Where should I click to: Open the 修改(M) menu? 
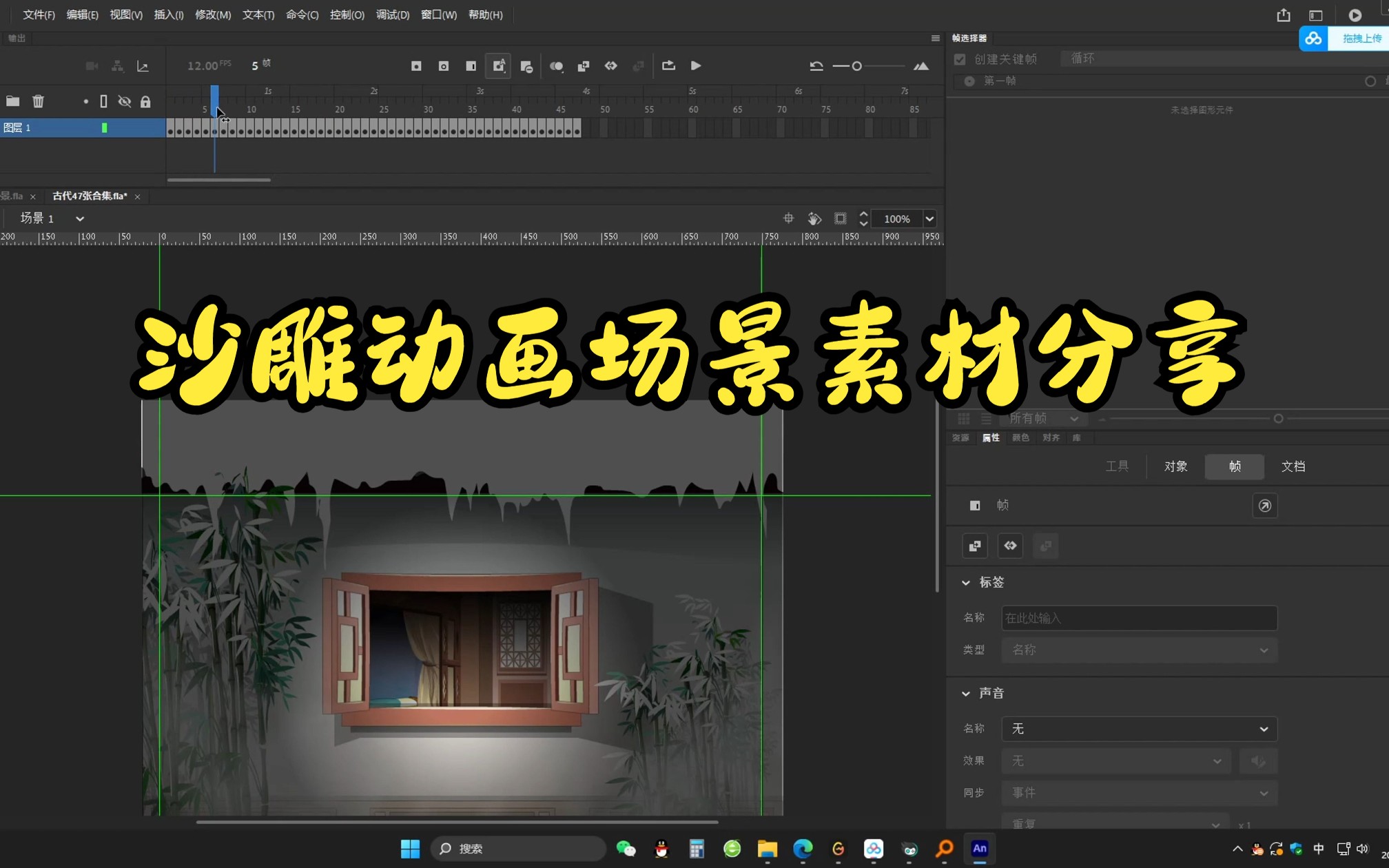[213, 14]
